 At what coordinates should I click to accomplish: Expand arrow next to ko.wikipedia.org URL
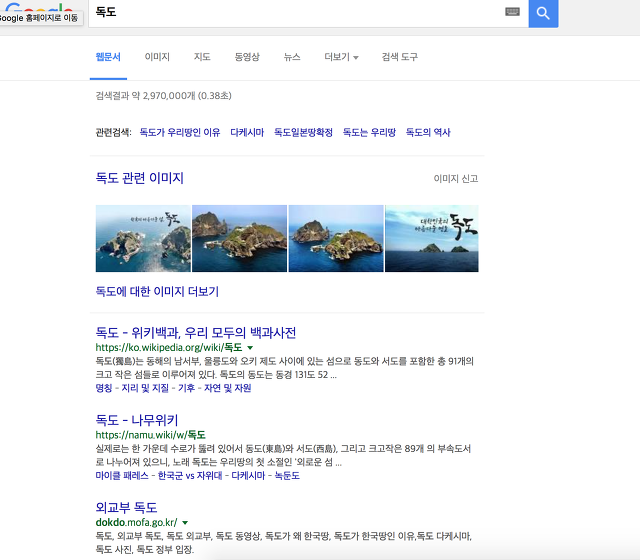(250, 348)
